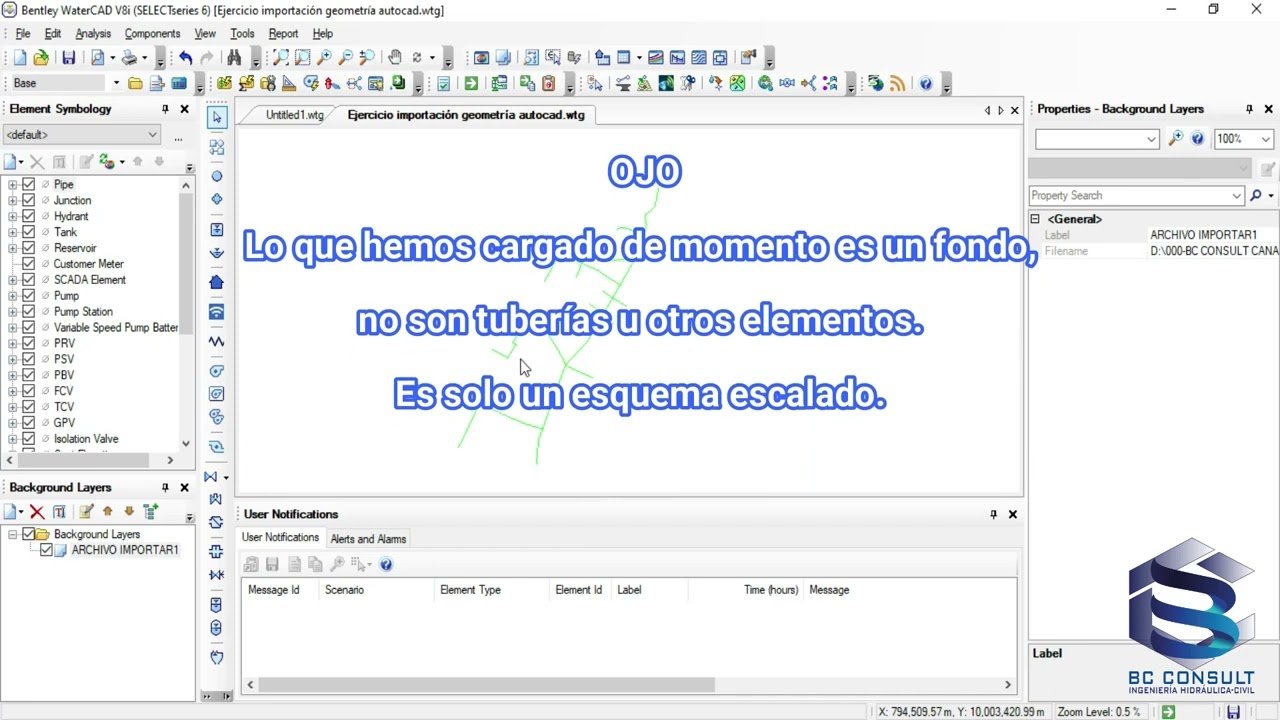Save the project with the floppy disk icon
The image size is (1280, 720).
point(69,58)
